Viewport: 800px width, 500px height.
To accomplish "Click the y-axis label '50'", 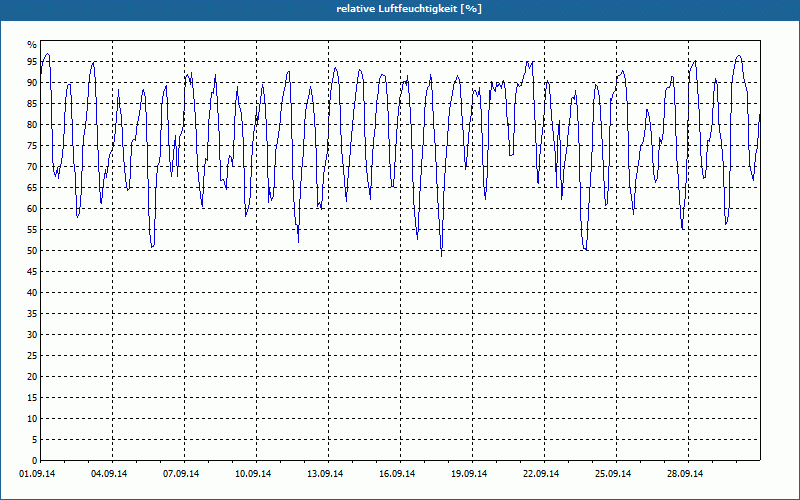I will 32,251.
